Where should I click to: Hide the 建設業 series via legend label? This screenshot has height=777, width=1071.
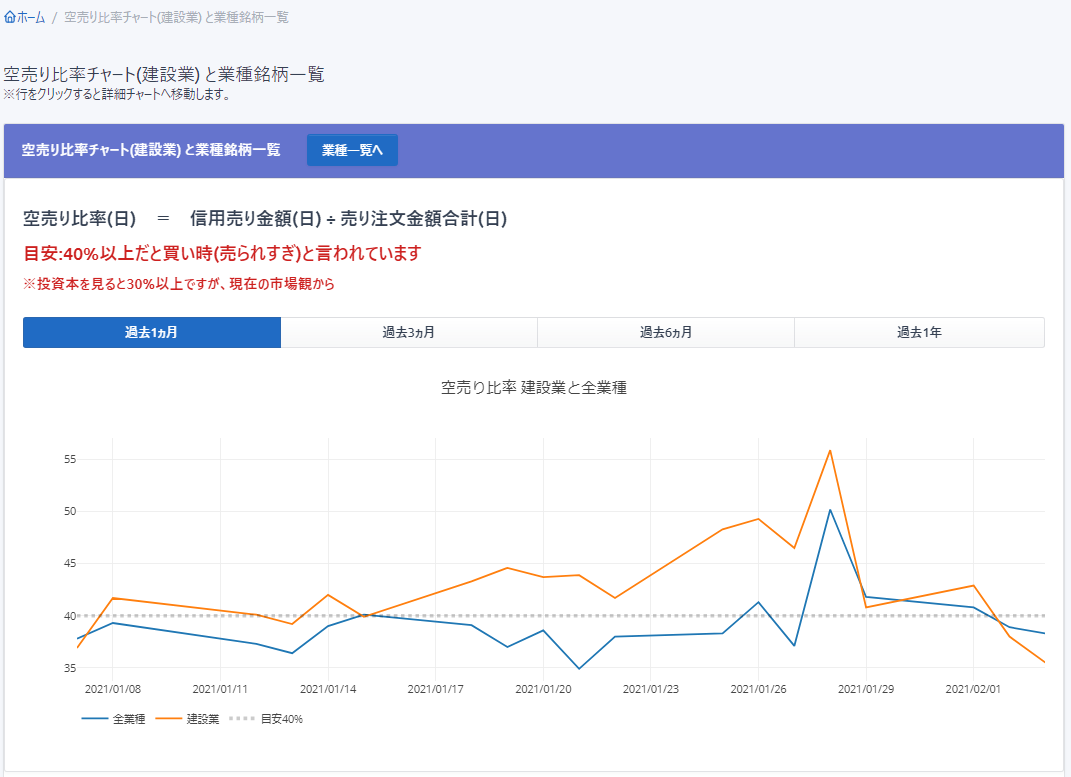pos(203,719)
